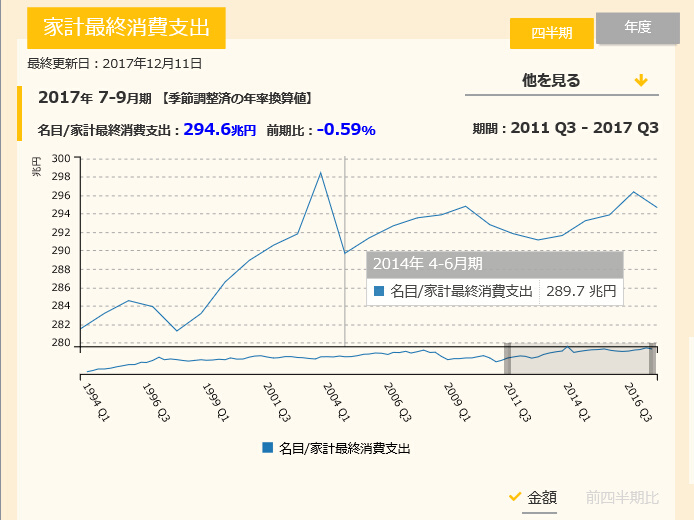Image resolution: width=694 pixels, height=520 pixels.
Task: Click the right handle of range slider
Action: [x=652, y=358]
